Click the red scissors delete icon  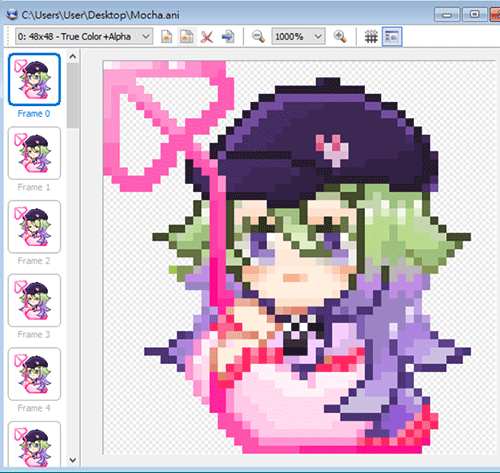point(207,37)
